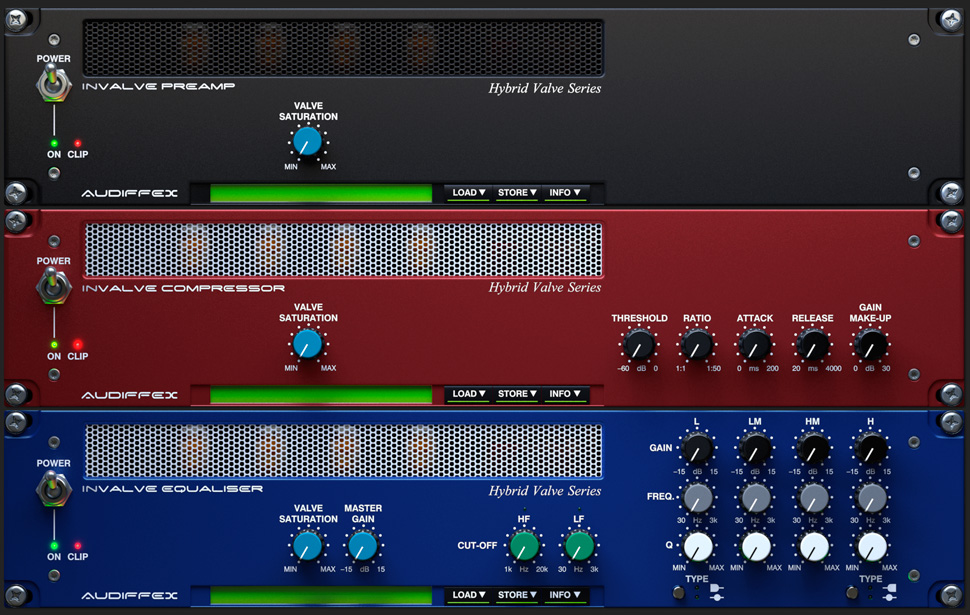Screen dimensions: 970x615
Task: Open the Preamp LOAD menu
Action: coord(468,193)
